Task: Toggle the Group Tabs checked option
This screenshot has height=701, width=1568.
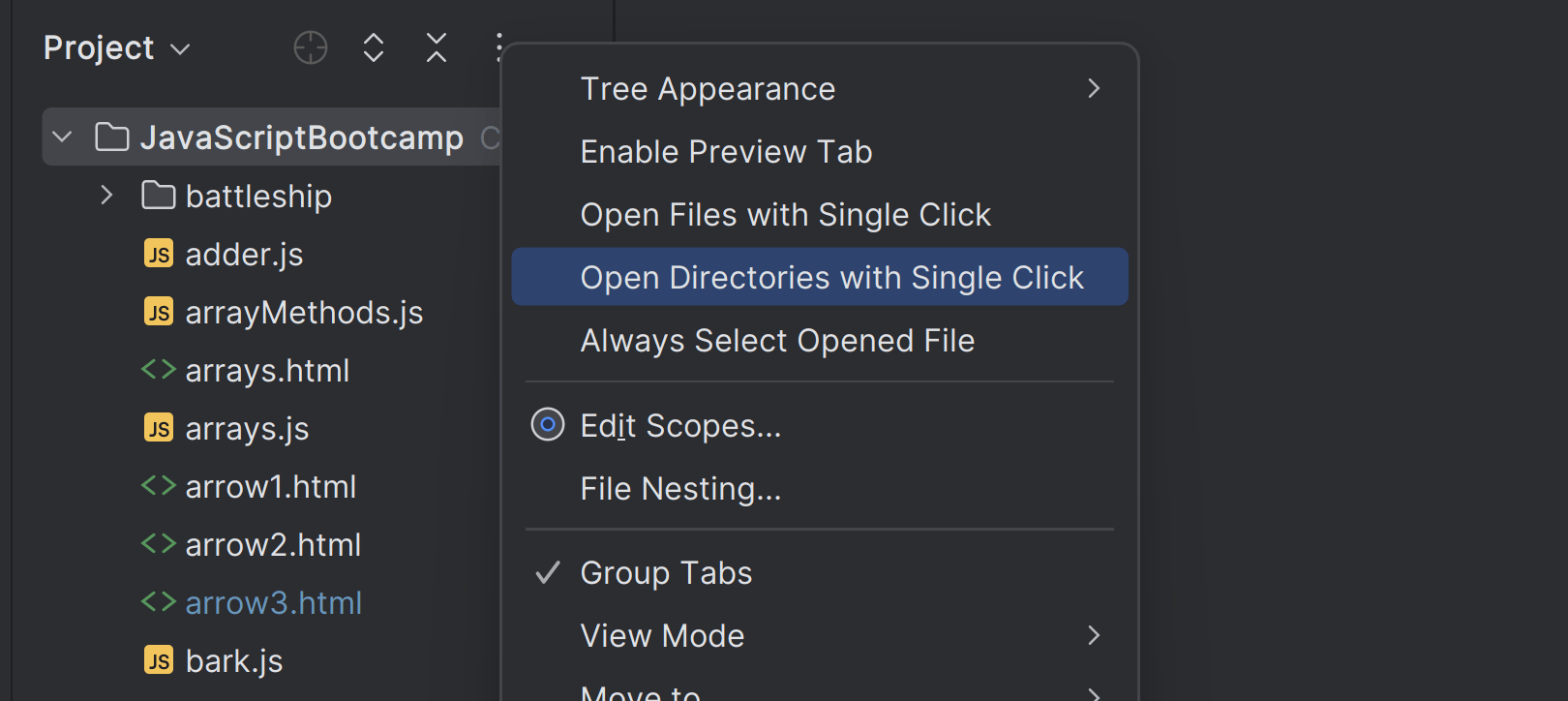Action: click(x=666, y=573)
